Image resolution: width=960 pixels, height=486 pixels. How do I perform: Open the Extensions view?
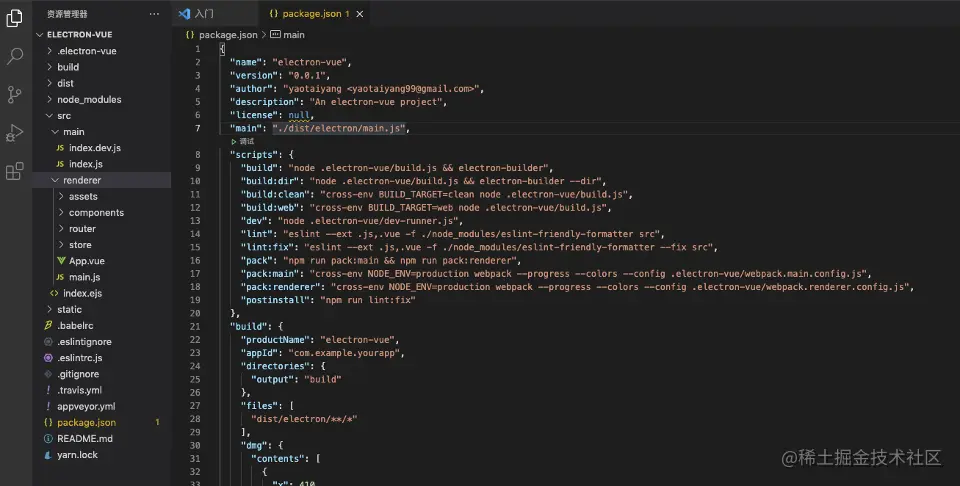point(14,171)
